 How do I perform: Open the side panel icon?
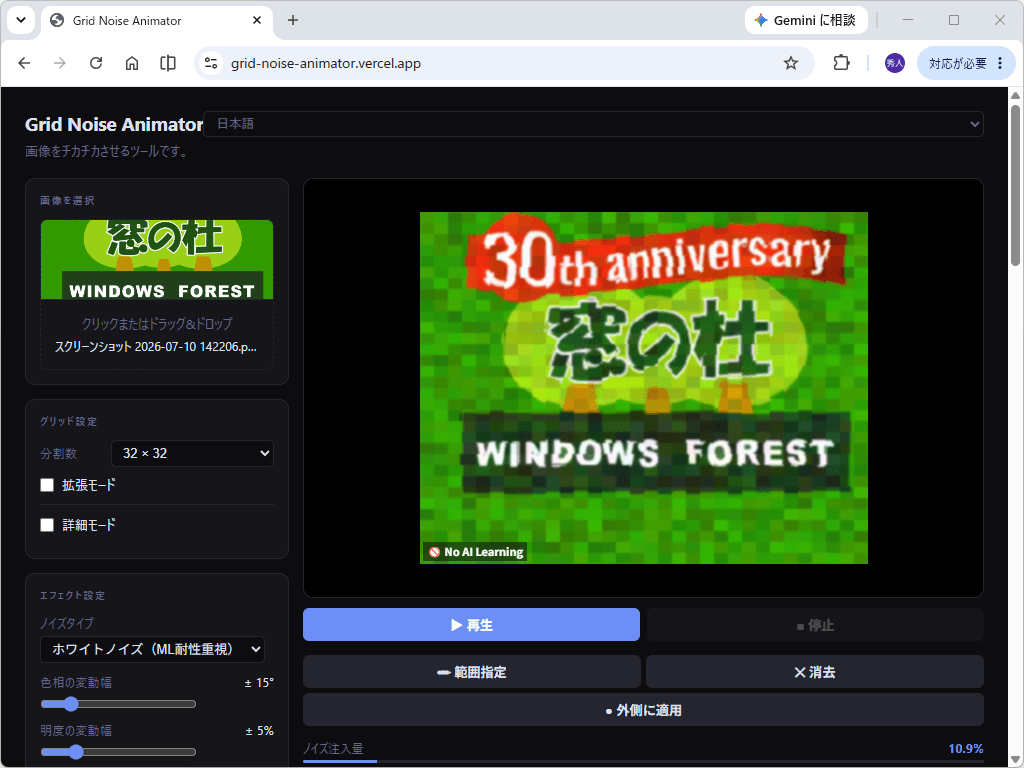168,63
